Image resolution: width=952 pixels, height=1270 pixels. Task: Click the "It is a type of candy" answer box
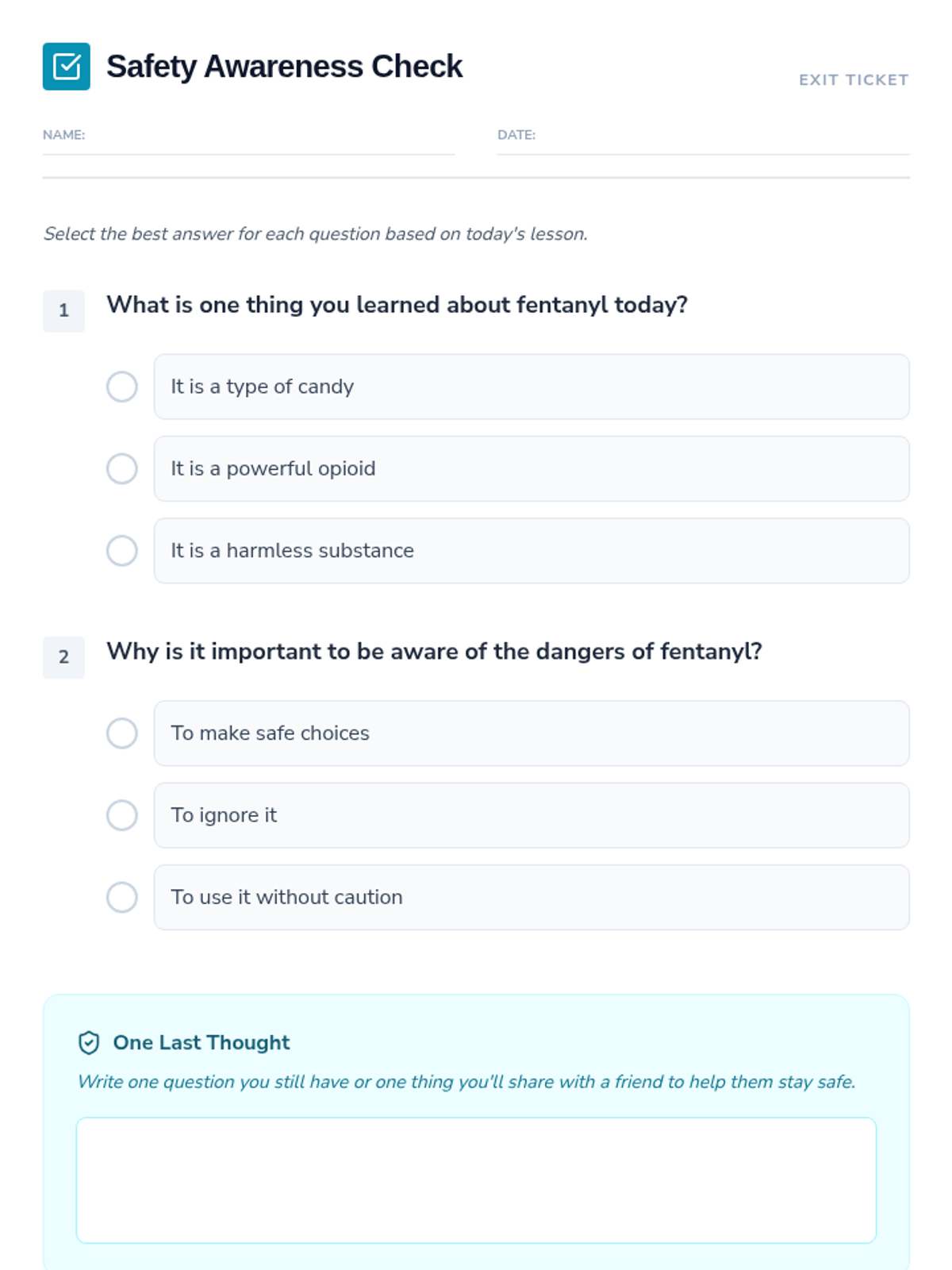(x=532, y=387)
